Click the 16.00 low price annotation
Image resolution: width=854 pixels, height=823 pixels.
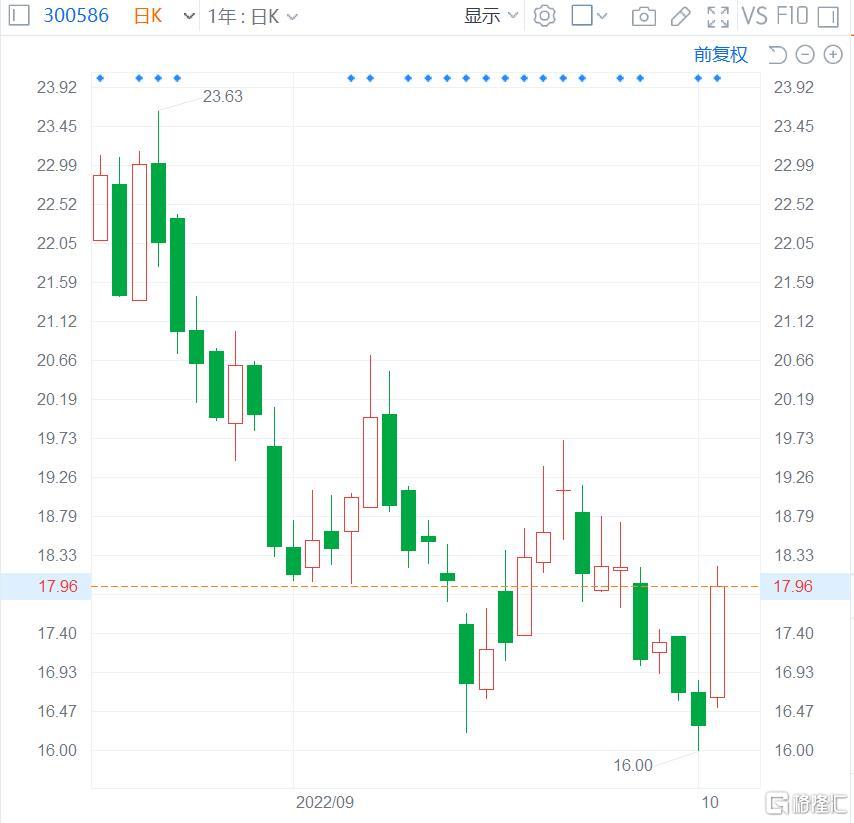(633, 765)
